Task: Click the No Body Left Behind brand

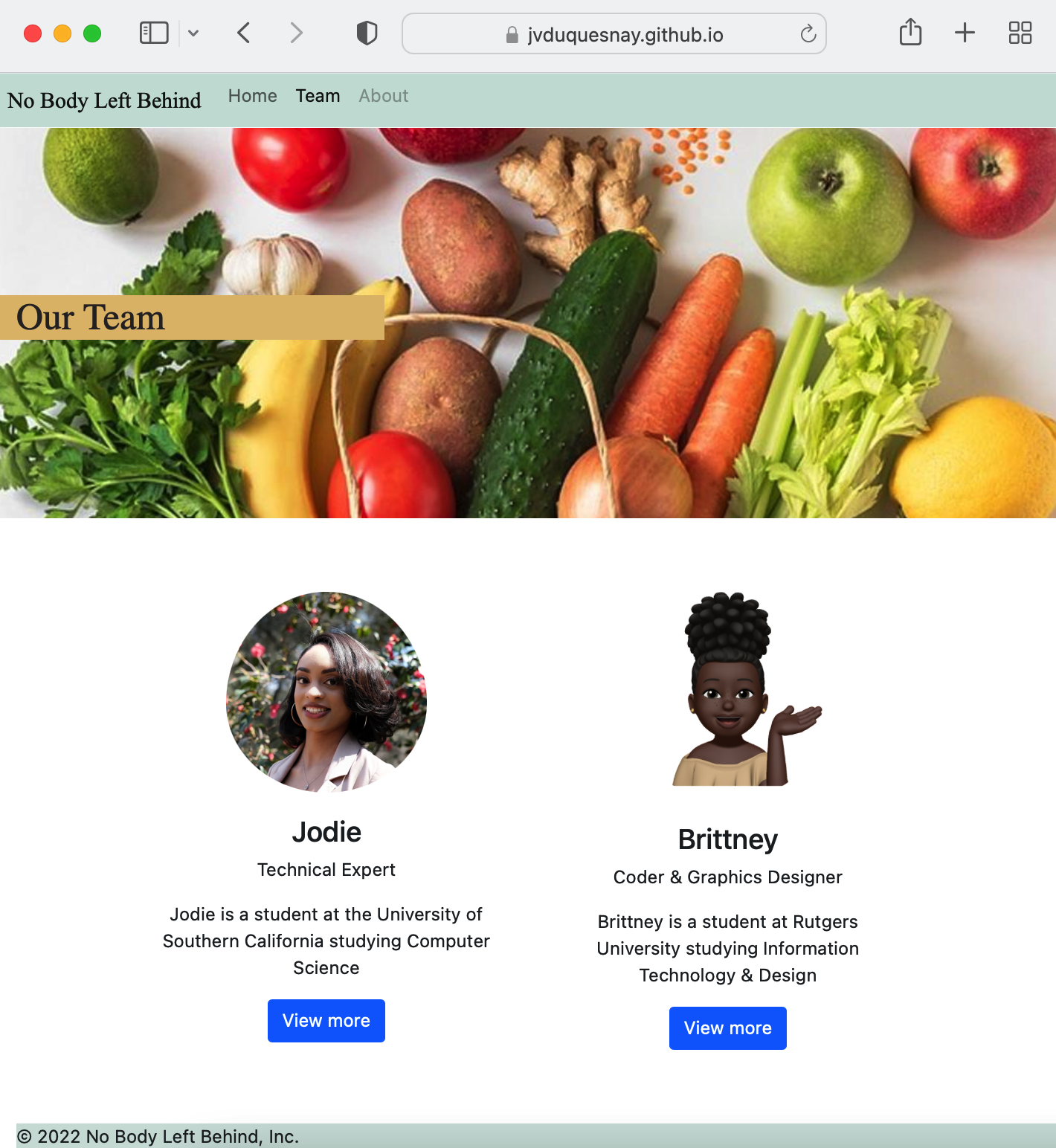Action: tap(104, 100)
